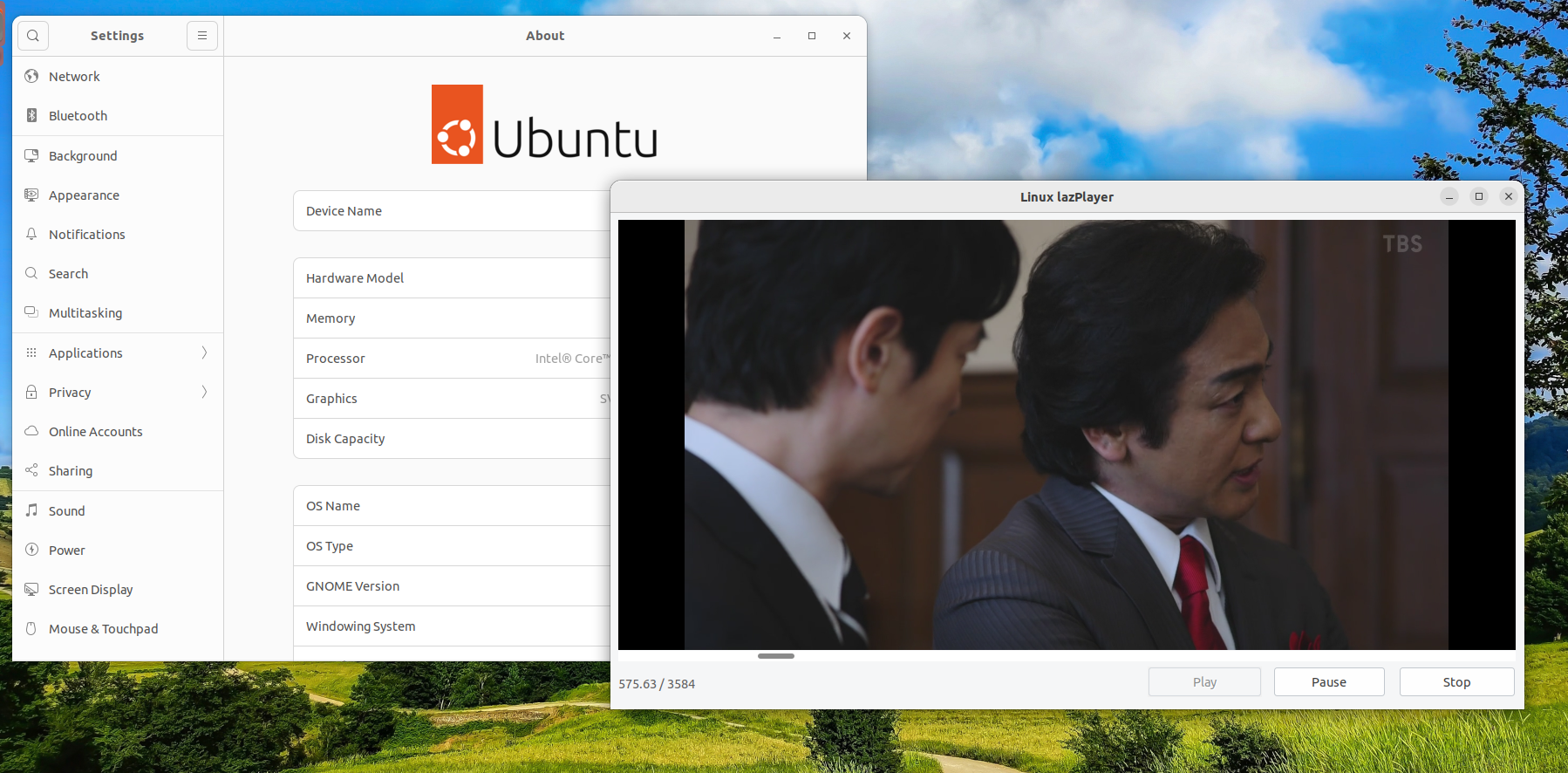Open Online Accounts settings
The height and width of the screenshot is (773, 1568).
tap(118, 431)
